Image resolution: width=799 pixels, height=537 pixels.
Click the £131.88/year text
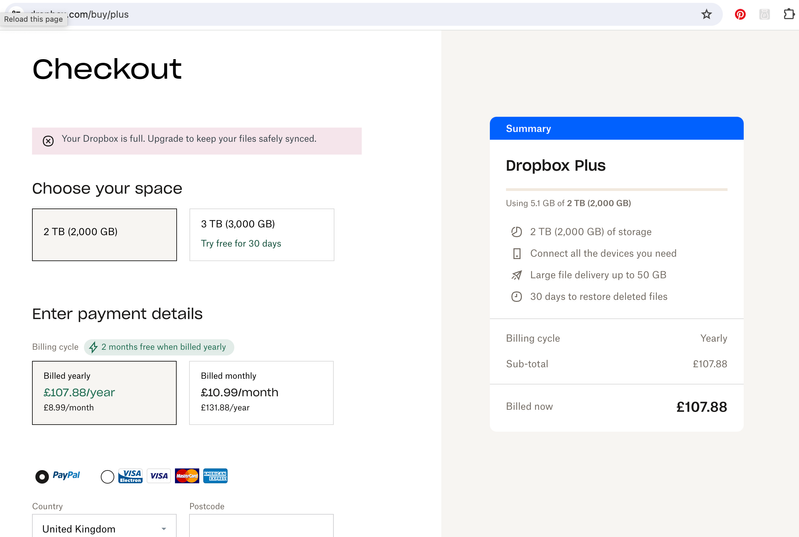225,408
